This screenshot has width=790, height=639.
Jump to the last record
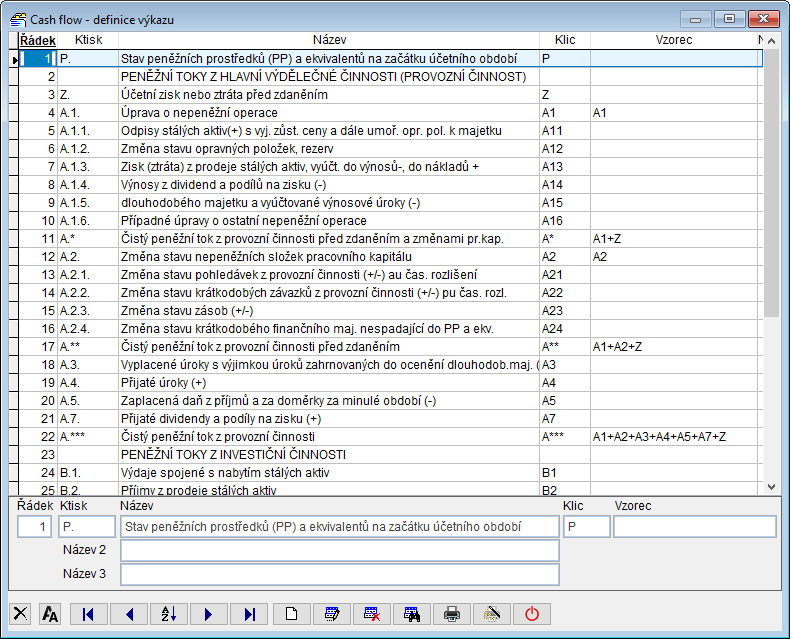(250, 614)
